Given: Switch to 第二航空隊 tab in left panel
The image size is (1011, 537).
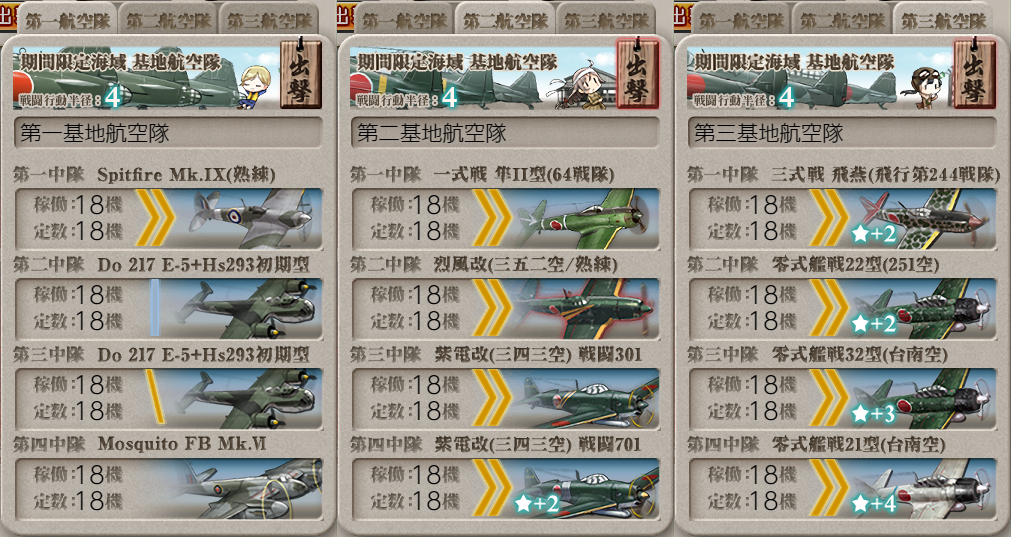Looking at the screenshot, I should point(169,20).
